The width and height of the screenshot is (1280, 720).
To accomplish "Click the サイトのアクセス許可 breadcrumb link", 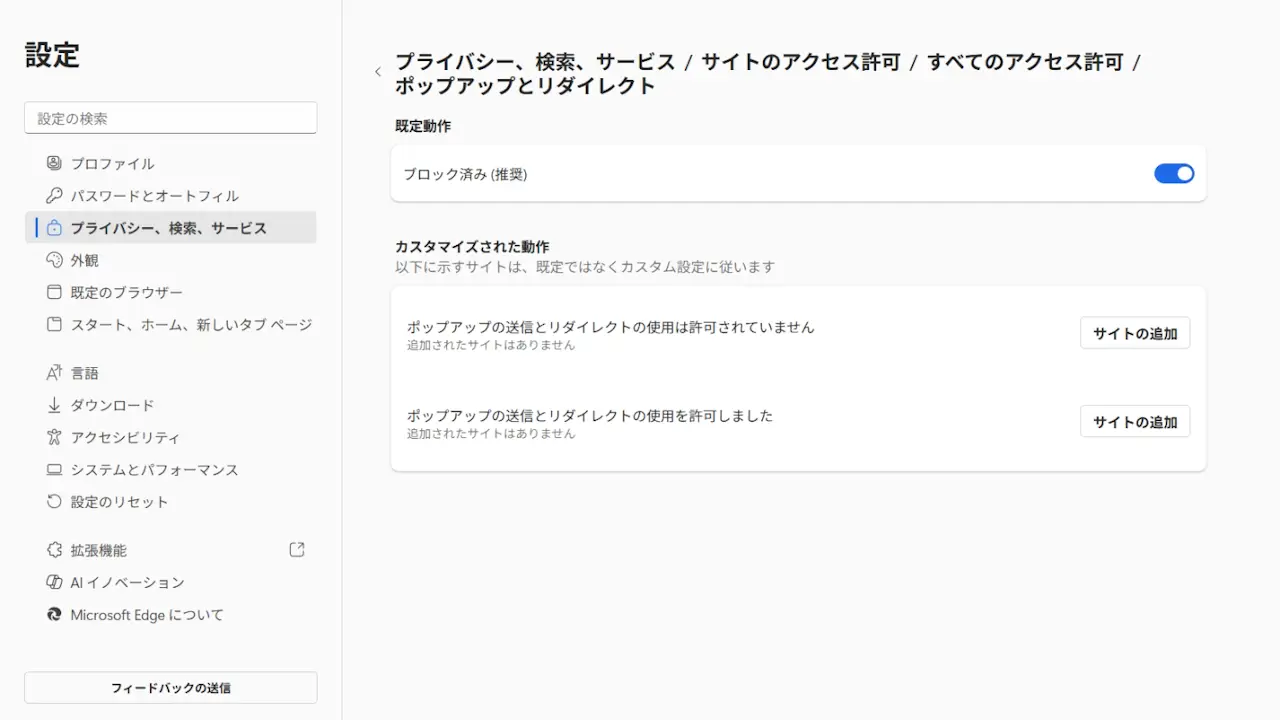I will click(x=800, y=62).
